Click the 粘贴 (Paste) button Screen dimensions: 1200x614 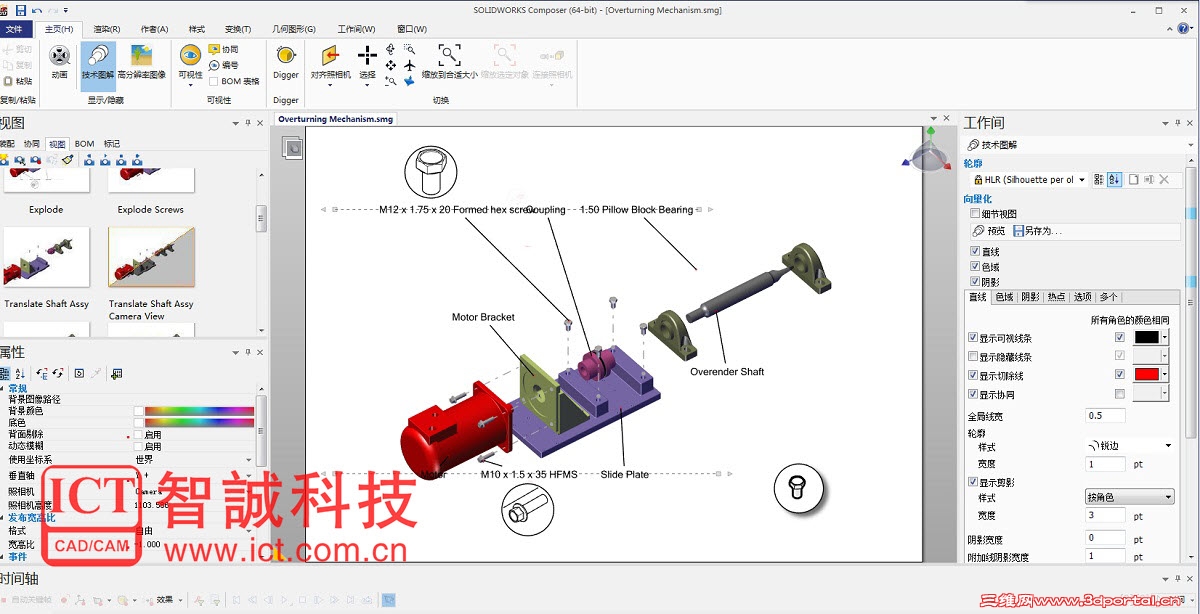[18, 81]
